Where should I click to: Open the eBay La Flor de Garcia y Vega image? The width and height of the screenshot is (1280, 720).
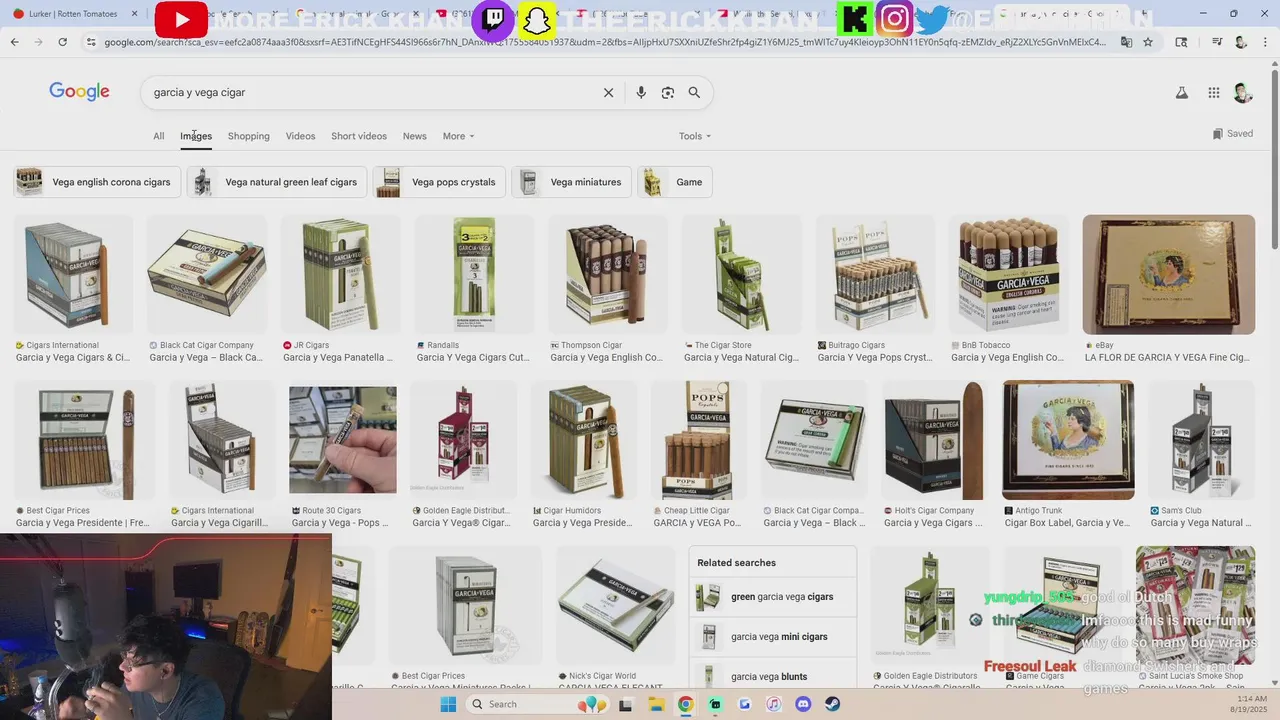pyautogui.click(x=1168, y=275)
